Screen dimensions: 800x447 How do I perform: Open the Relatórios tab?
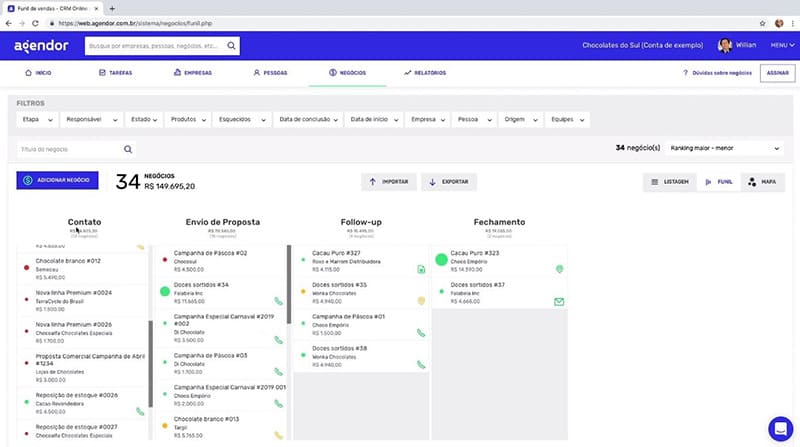point(425,73)
